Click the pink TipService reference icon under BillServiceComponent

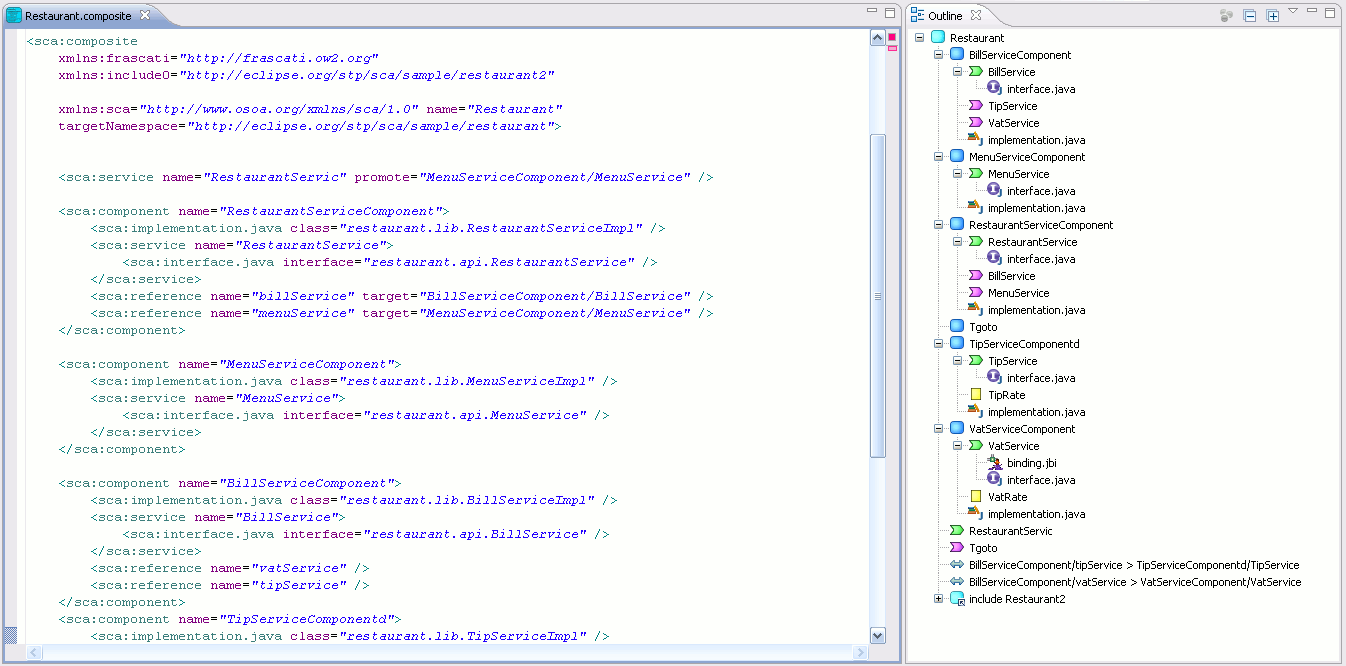976,106
